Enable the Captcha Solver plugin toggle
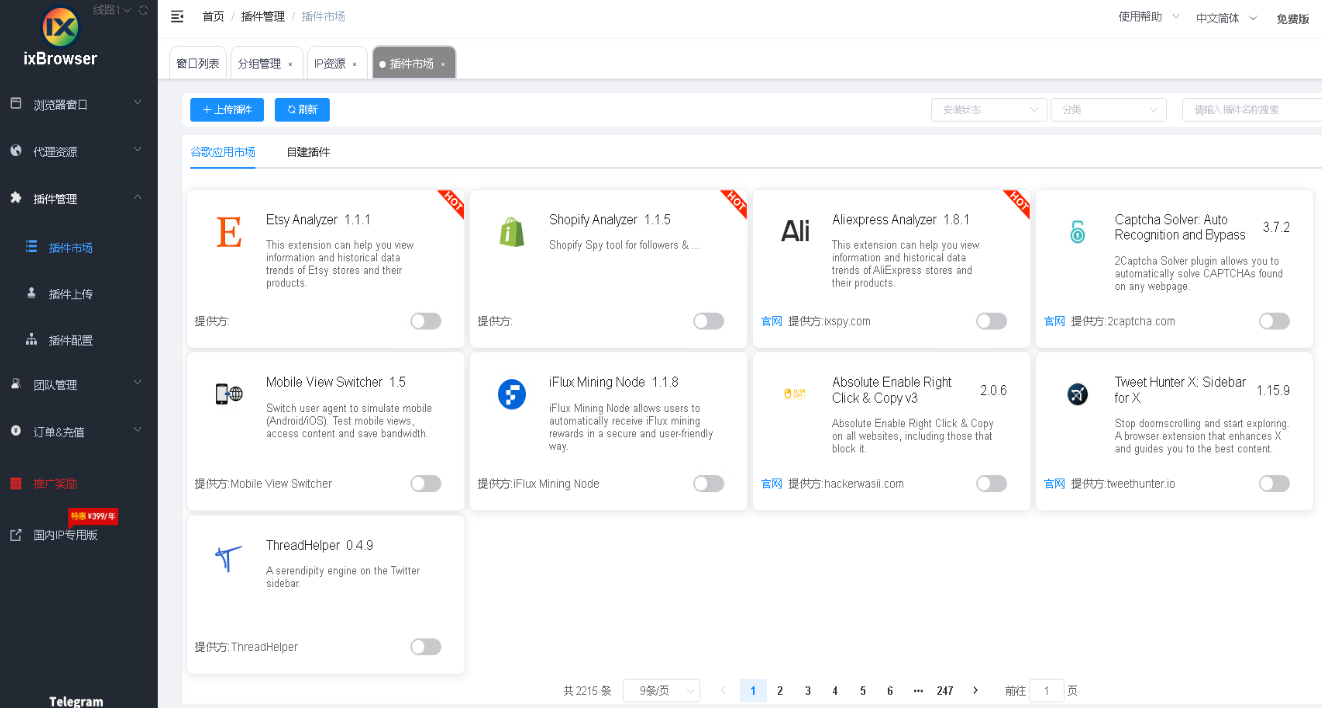 pyautogui.click(x=1274, y=321)
